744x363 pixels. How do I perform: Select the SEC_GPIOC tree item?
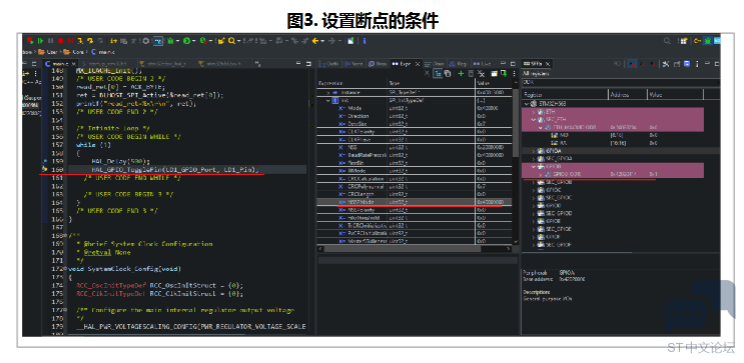click(558, 198)
